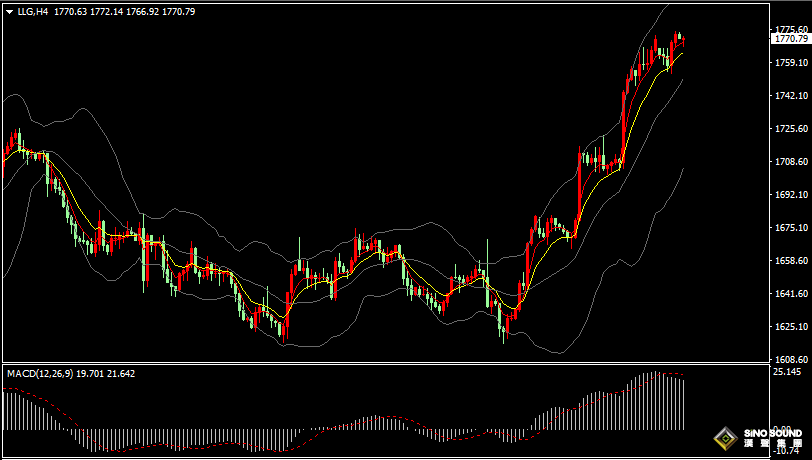The image size is (812, 460).
Task: Click the last candlestick at the chart's right edge
Action: [x=683, y=39]
